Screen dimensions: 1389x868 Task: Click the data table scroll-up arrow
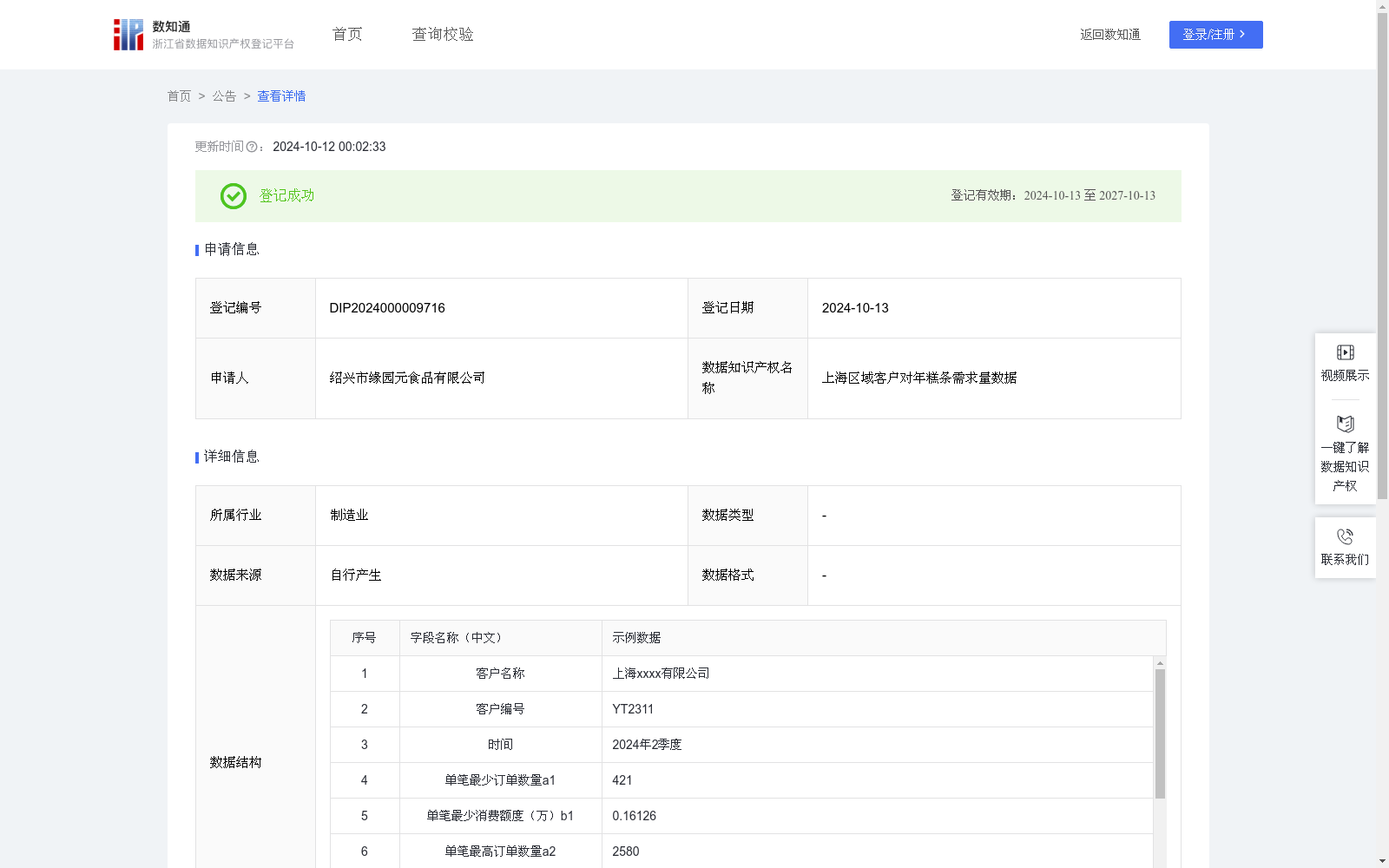pos(1160,663)
